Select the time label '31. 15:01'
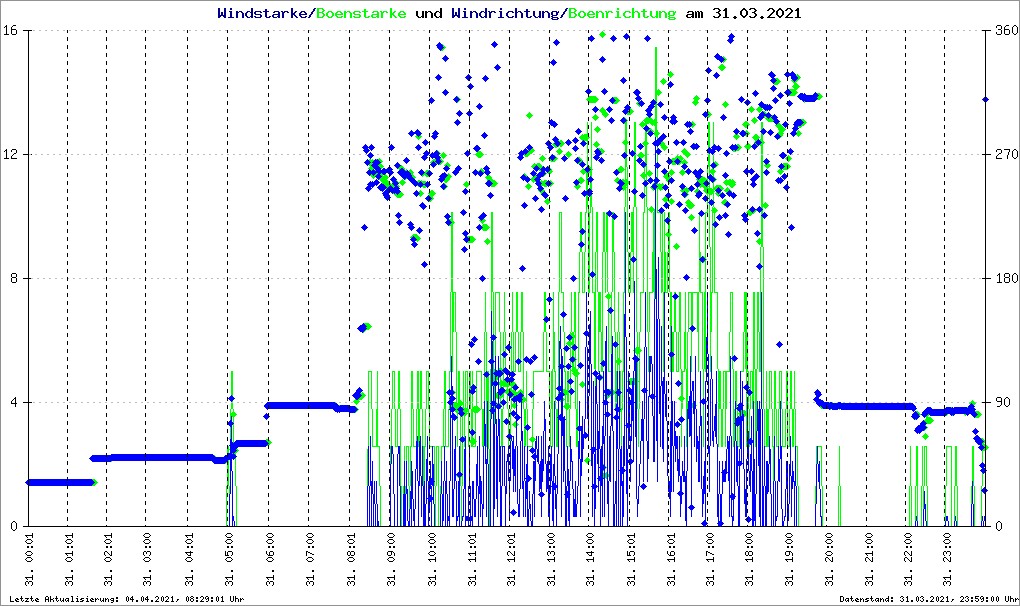The height and width of the screenshot is (606, 1020). tap(630, 559)
